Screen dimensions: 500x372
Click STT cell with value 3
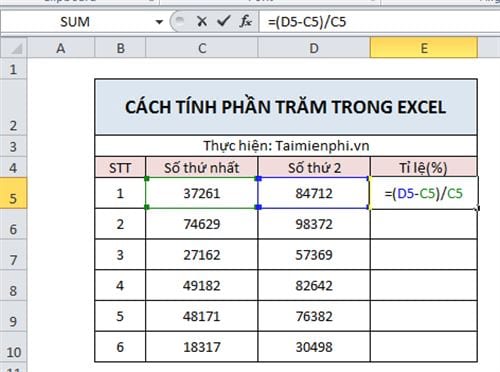coord(120,254)
